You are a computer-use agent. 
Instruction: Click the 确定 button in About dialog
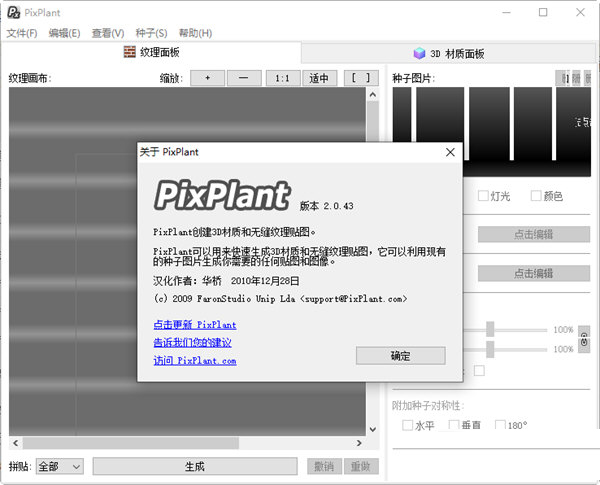pyautogui.click(x=401, y=356)
